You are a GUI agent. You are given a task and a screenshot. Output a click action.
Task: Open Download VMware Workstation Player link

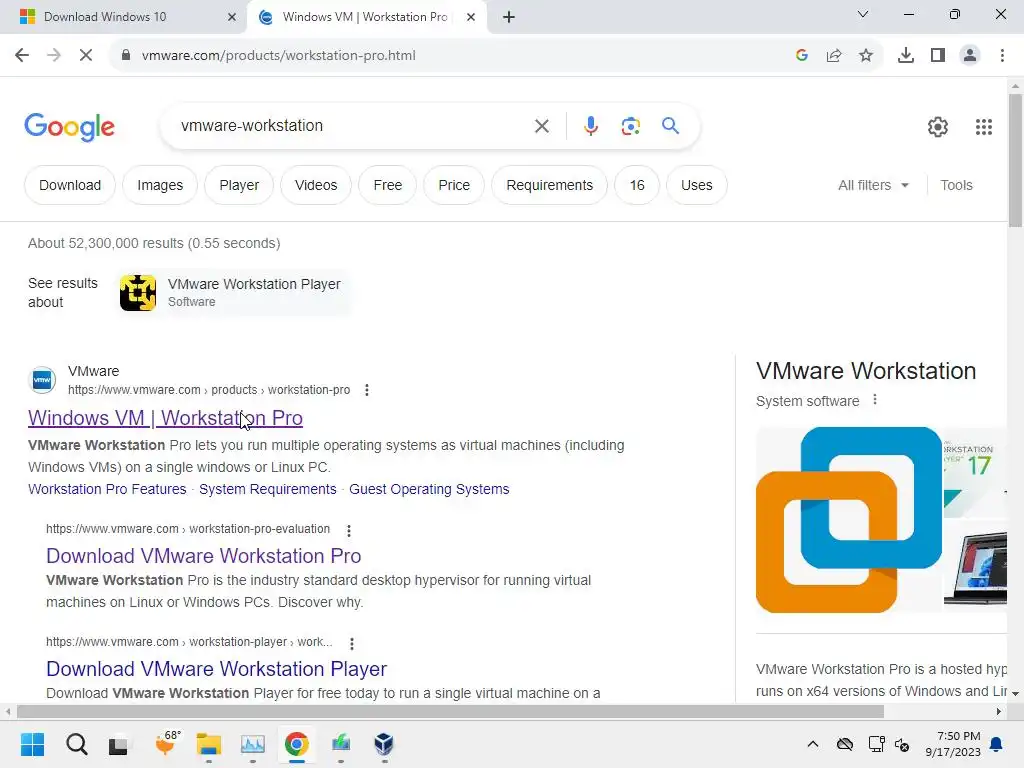pyautogui.click(x=217, y=669)
